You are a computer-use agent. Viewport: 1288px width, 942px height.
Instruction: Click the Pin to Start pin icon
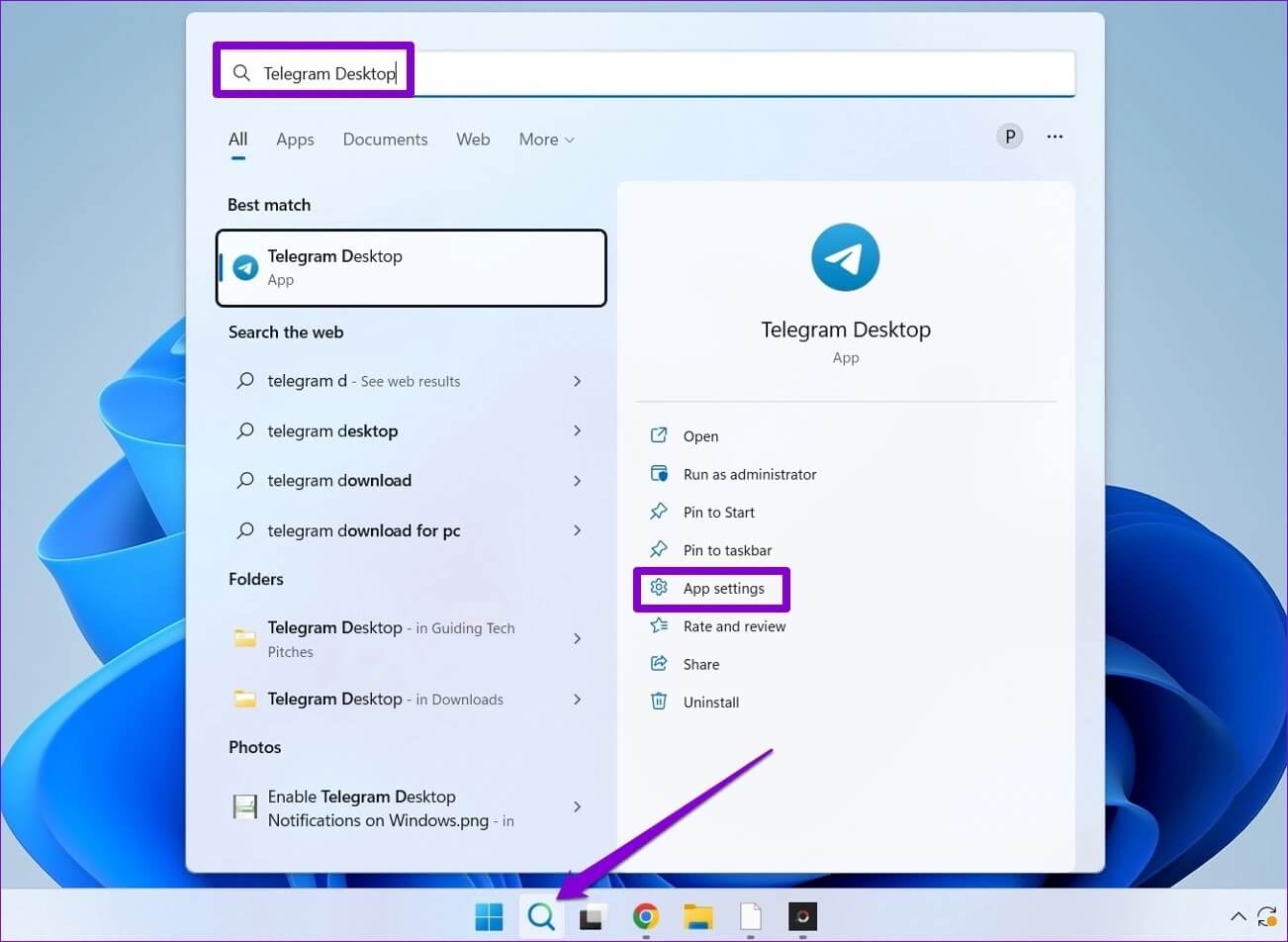[x=659, y=512]
